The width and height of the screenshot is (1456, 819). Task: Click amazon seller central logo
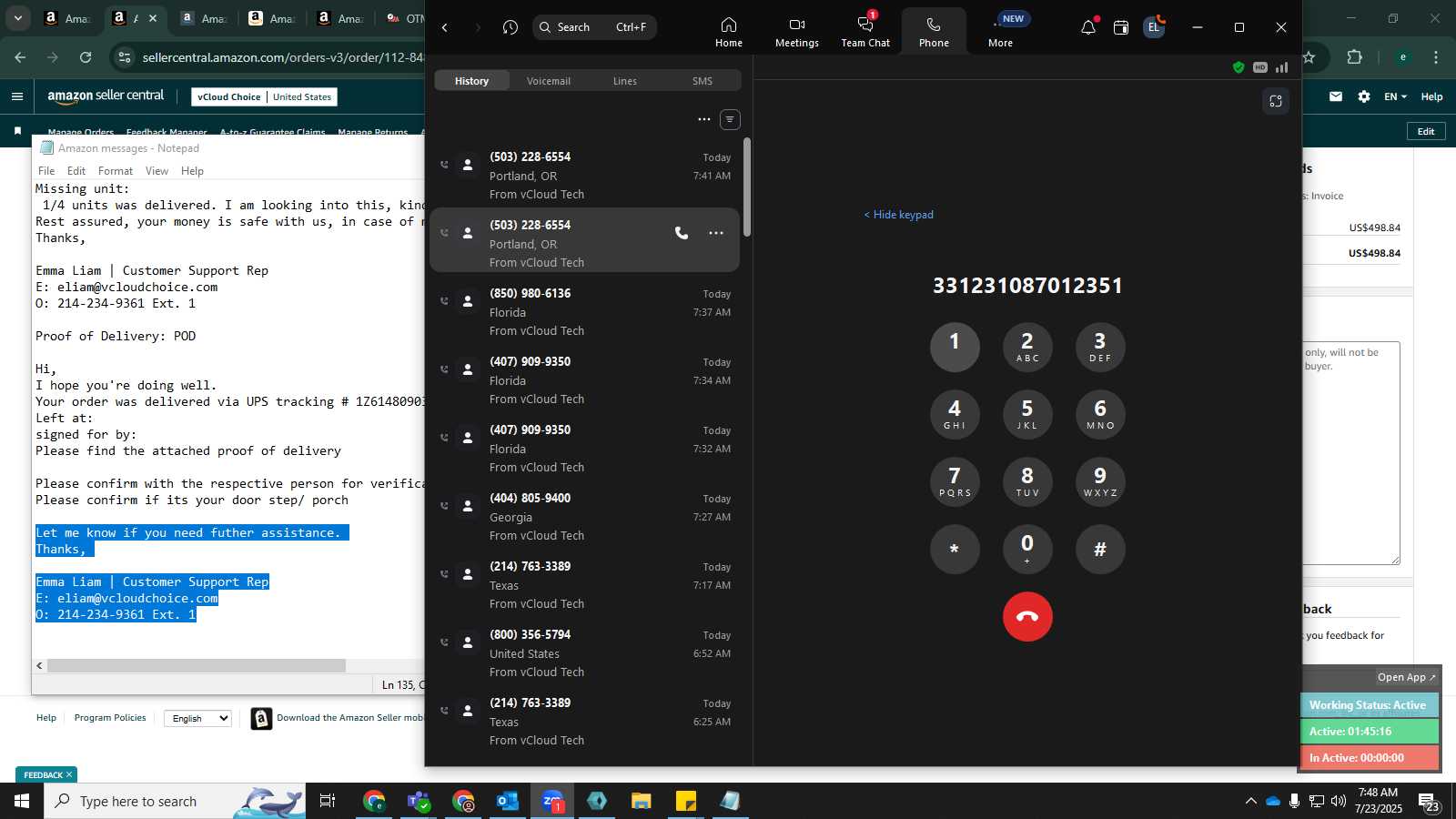click(106, 96)
